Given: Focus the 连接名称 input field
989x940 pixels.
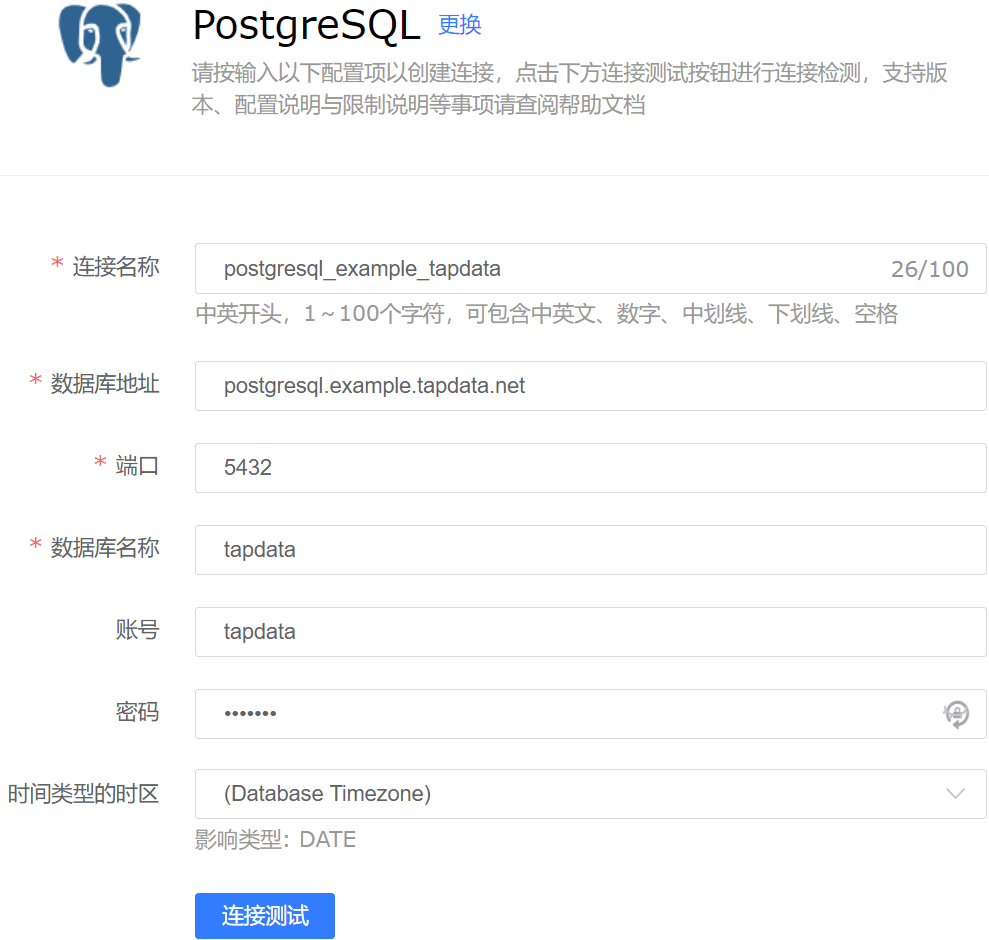Looking at the screenshot, I should (540, 269).
